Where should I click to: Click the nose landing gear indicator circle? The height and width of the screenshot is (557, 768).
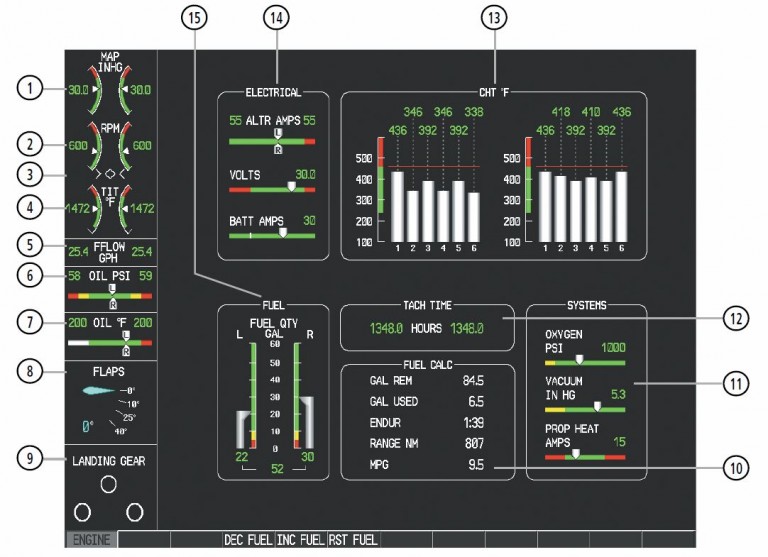click(x=109, y=484)
